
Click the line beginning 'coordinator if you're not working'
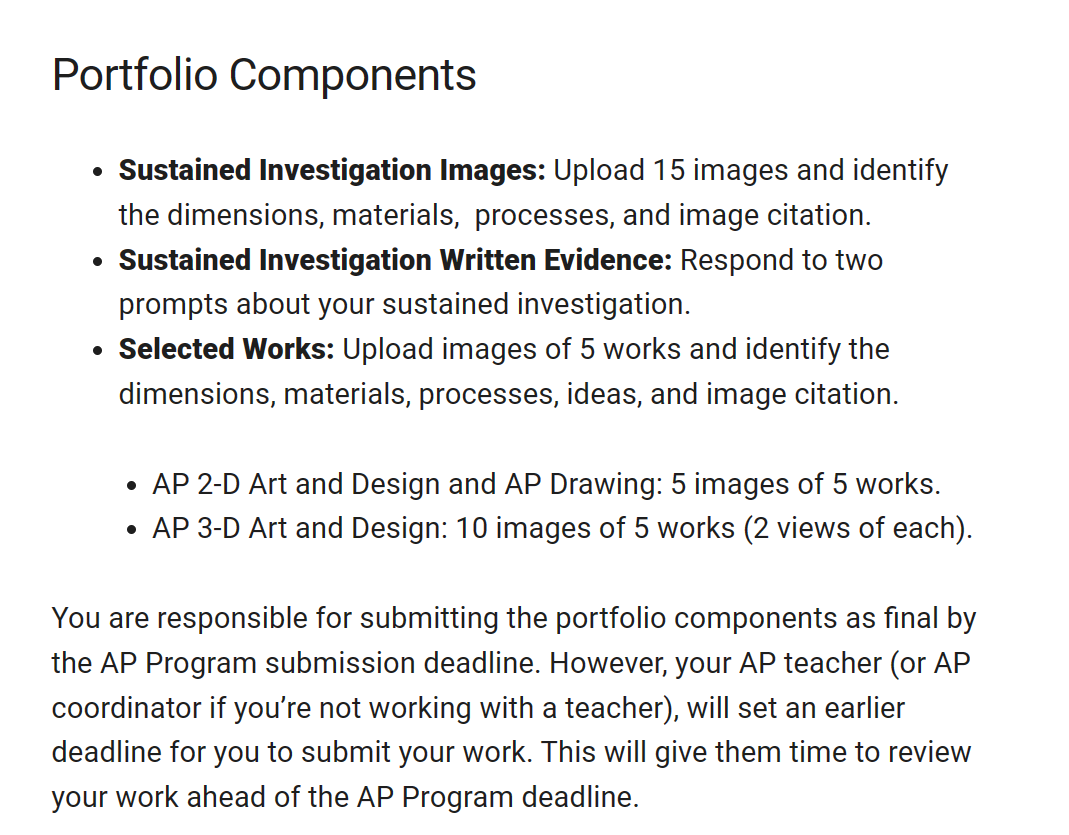[478, 707]
